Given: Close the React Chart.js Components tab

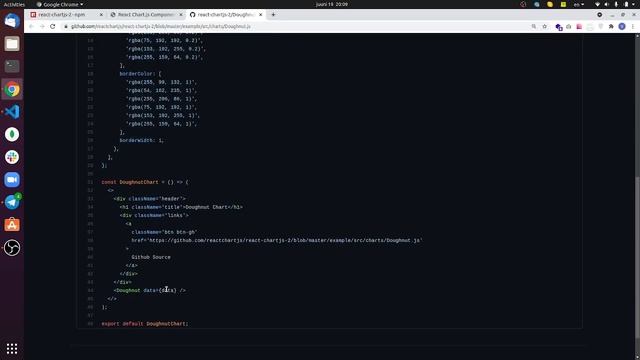Looking at the screenshot, I should click(181, 15).
